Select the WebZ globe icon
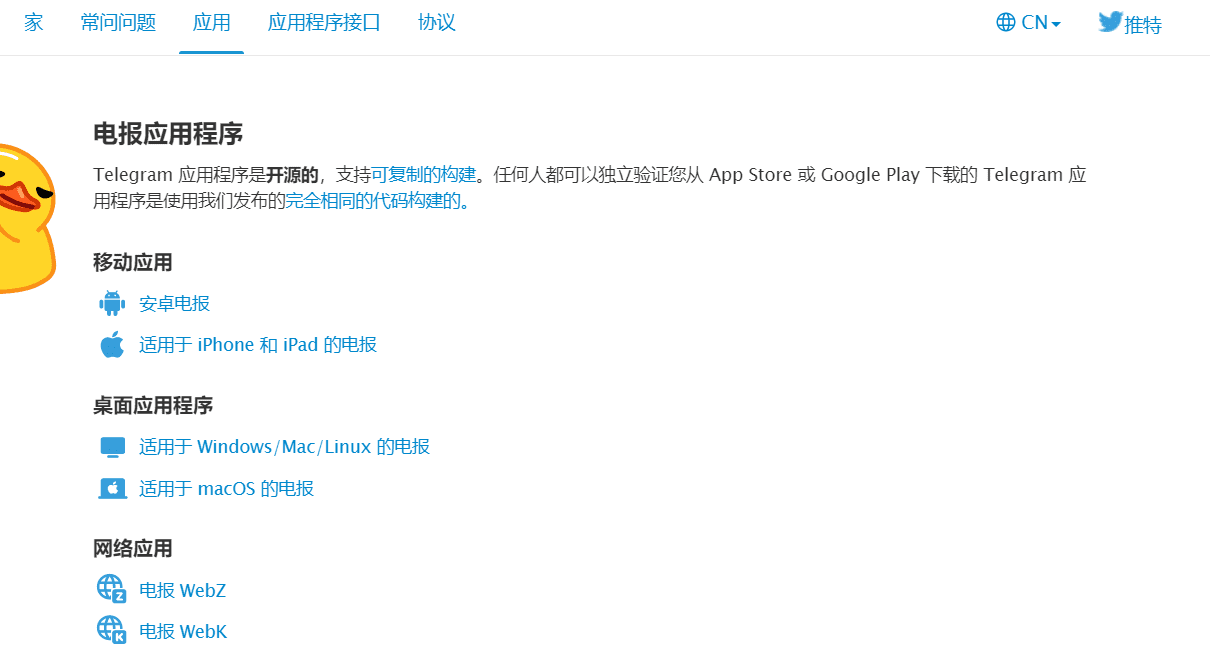The image size is (1210, 668). point(112,588)
